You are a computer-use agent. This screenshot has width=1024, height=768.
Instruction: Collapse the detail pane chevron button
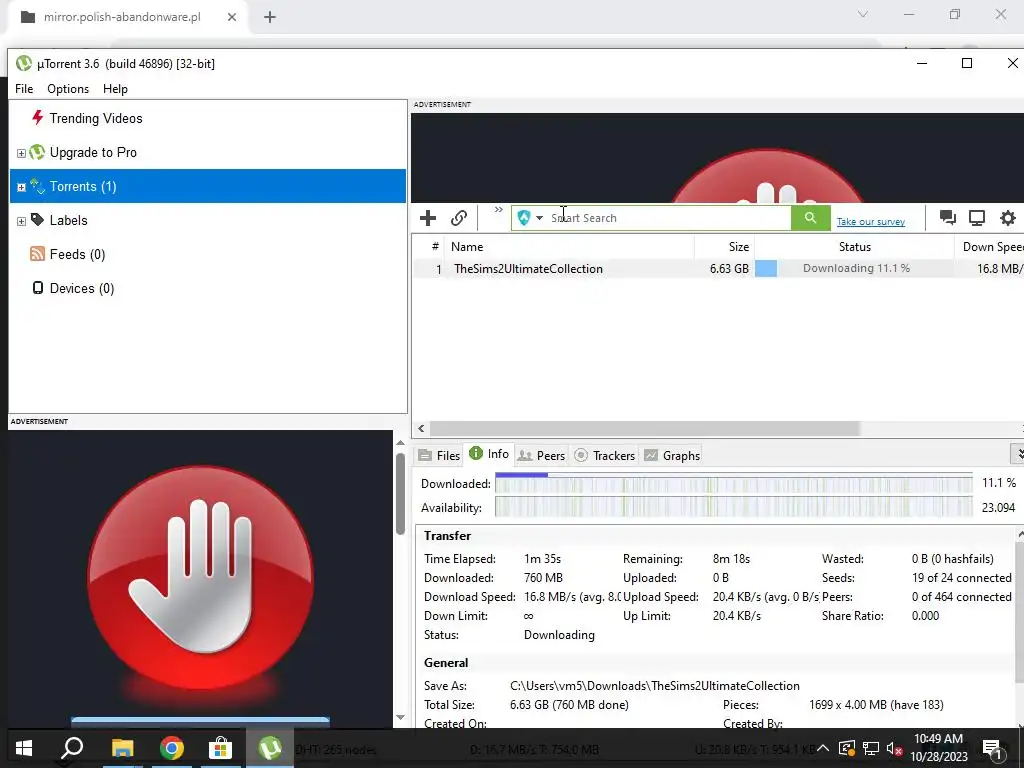click(1017, 453)
